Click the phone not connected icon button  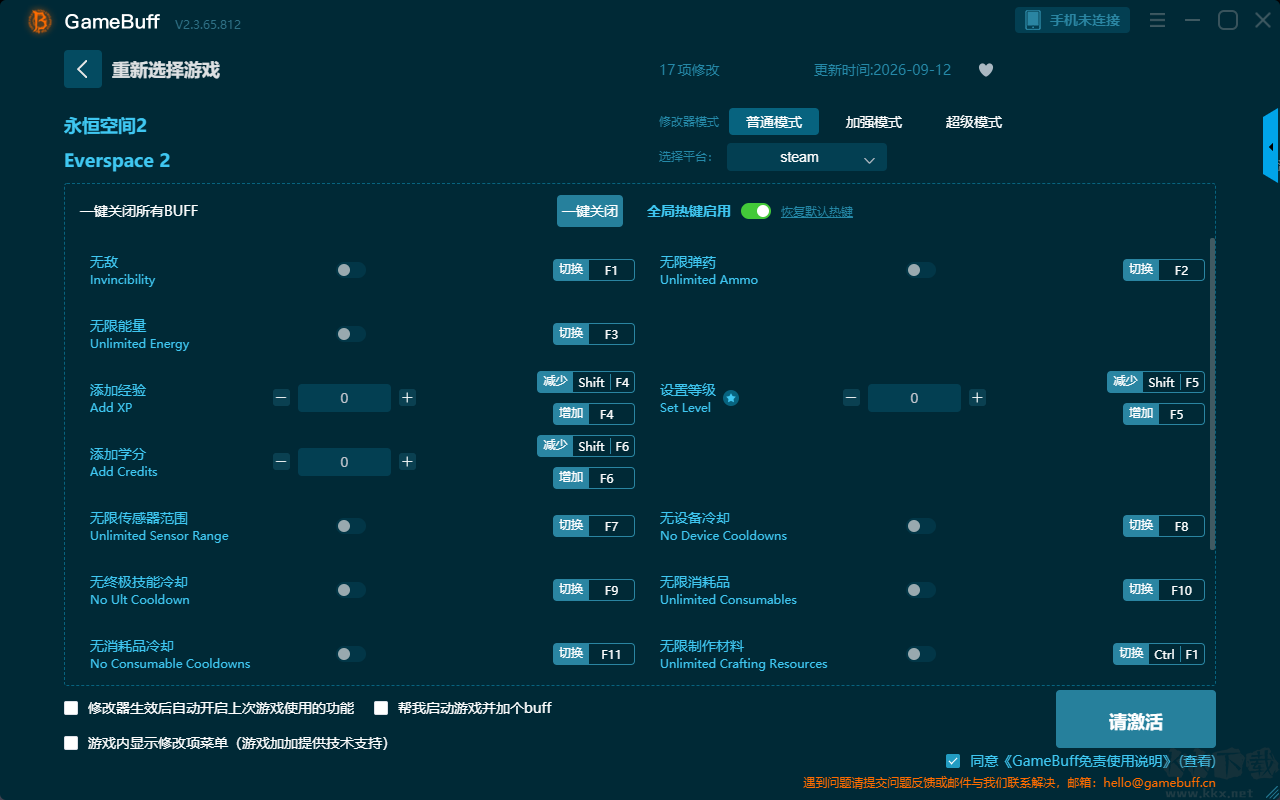pyautogui.click(x=1073, y=20)
